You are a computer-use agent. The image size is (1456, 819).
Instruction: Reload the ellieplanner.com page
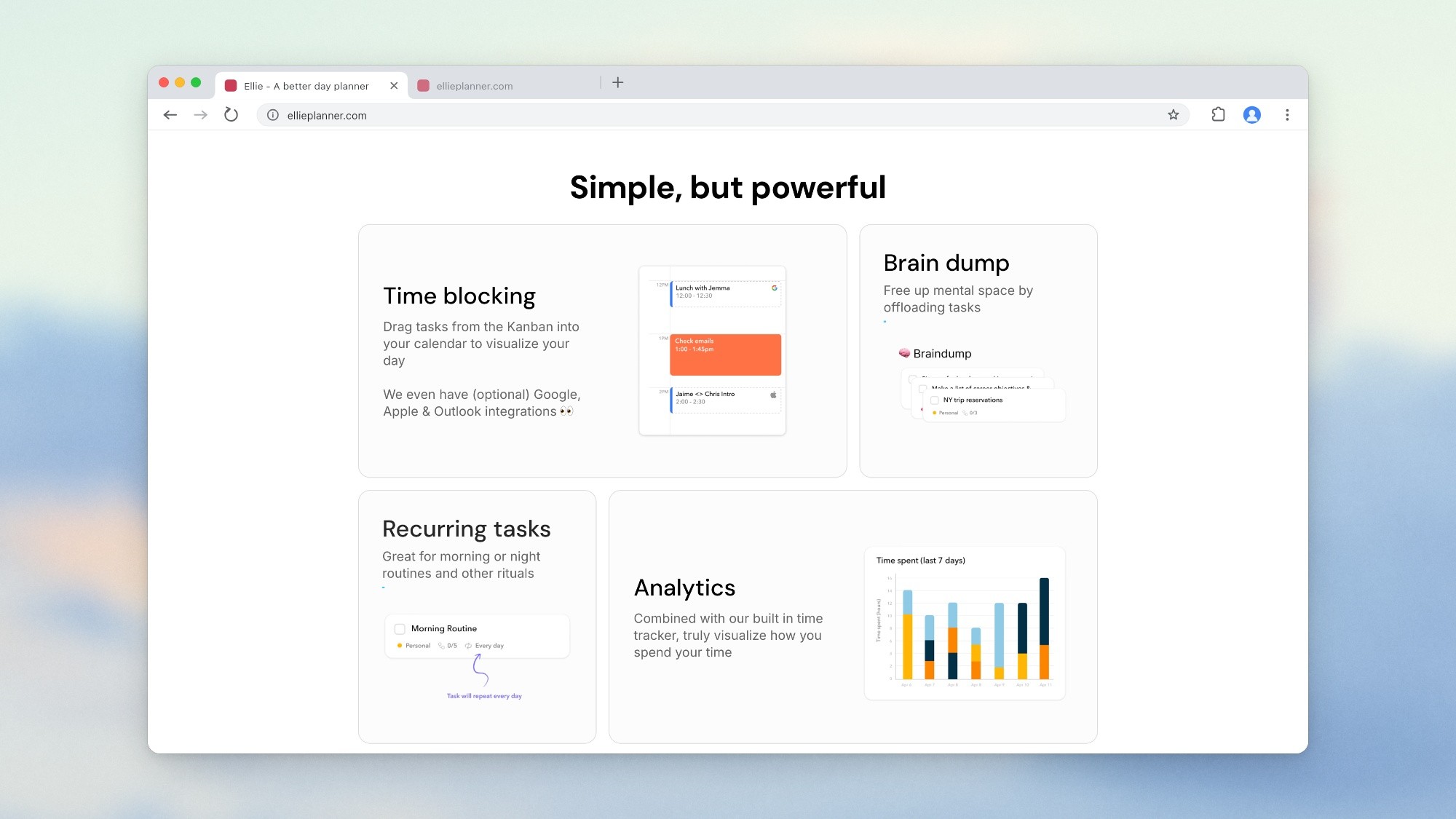231,115
